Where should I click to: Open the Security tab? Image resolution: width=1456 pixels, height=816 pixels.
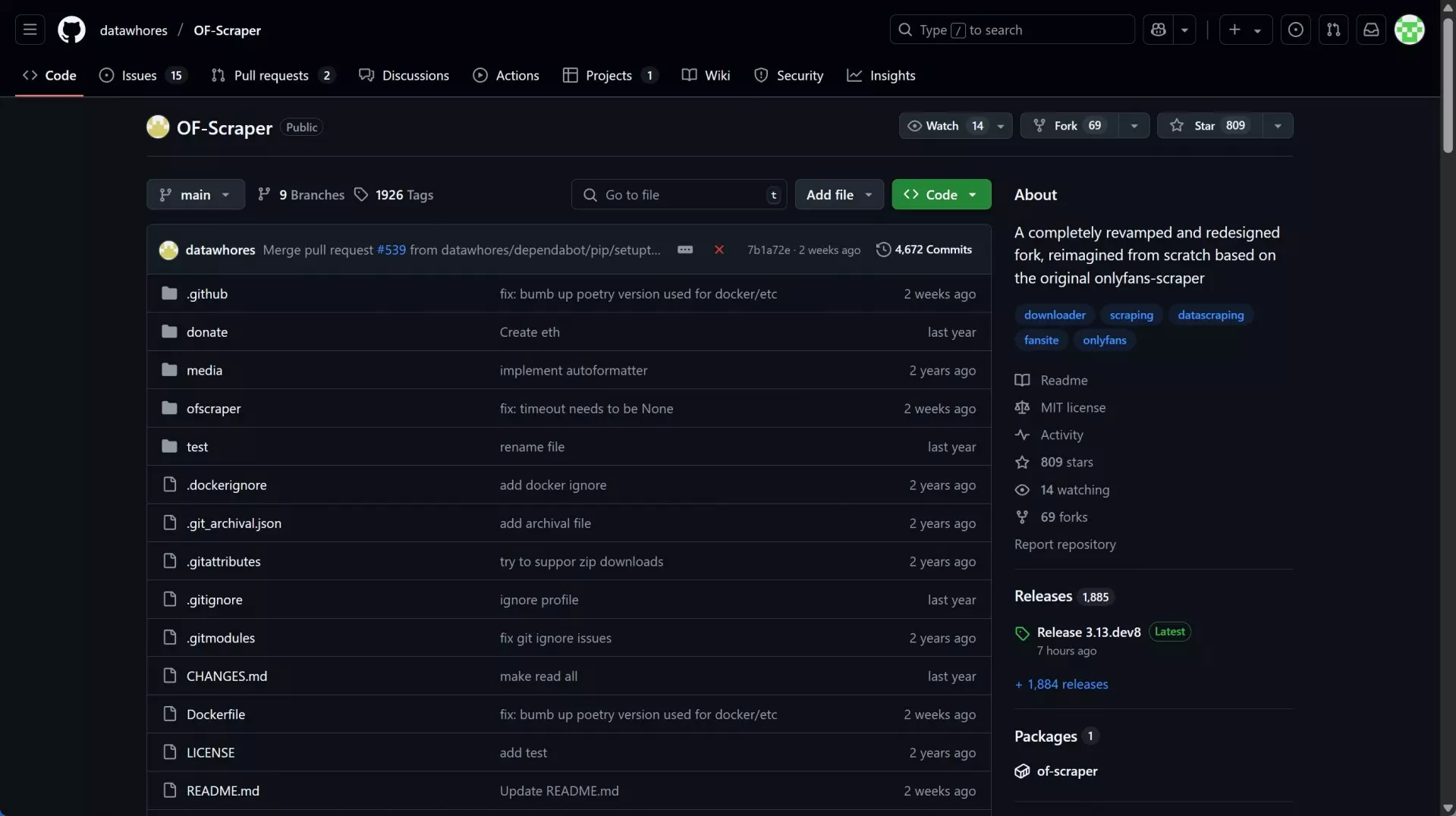click(x=788, y=75)
